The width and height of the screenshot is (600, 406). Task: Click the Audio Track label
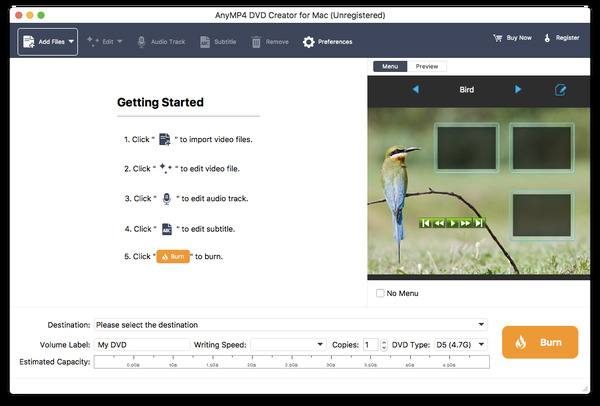coord(168,42)
